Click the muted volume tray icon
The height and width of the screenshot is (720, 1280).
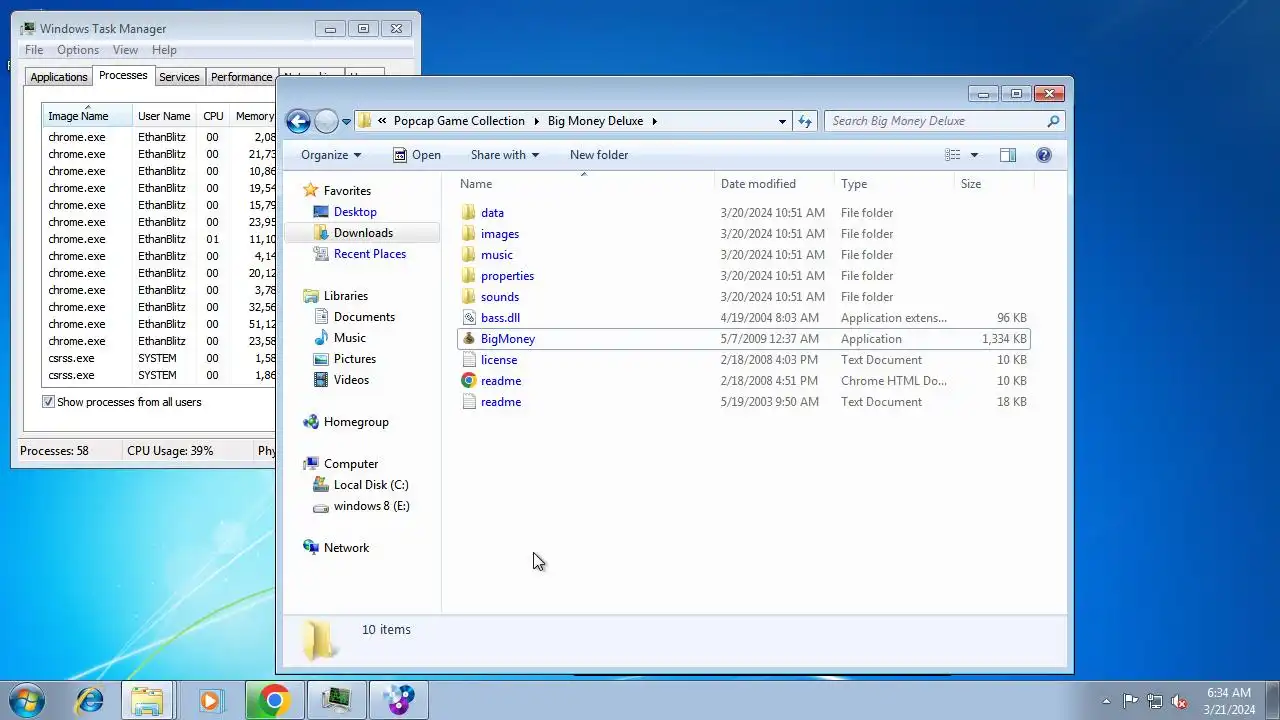1180,701
